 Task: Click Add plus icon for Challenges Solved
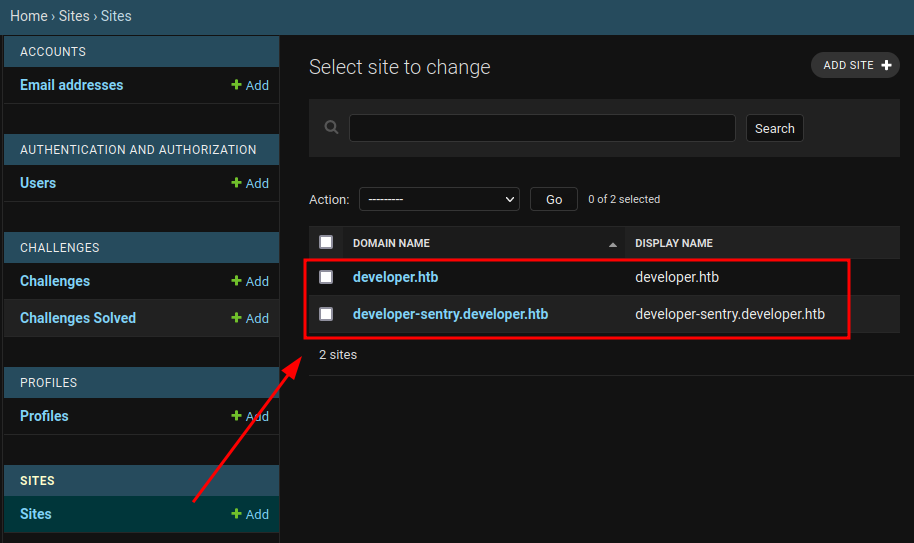[237, 318]
